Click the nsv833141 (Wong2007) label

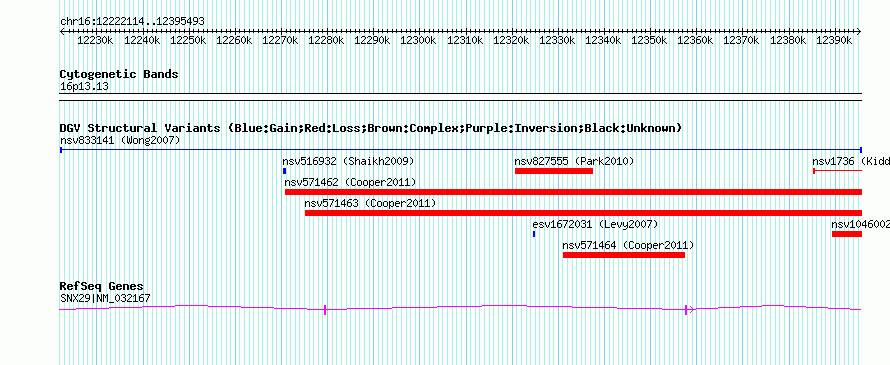(x=120, y=140)
